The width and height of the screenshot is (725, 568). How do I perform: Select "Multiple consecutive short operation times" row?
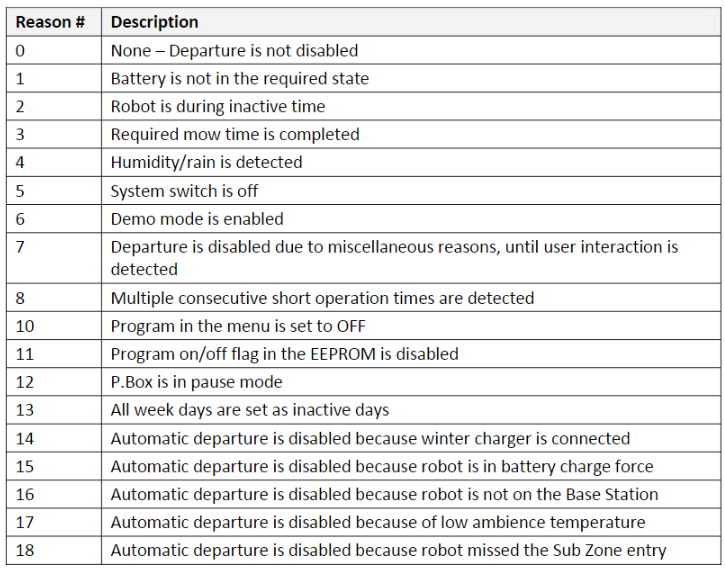(x=322, y=298)
